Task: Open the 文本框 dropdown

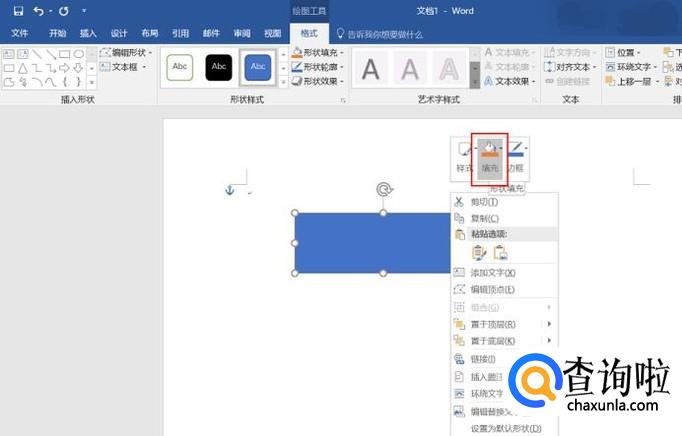Action: (123, 67)
